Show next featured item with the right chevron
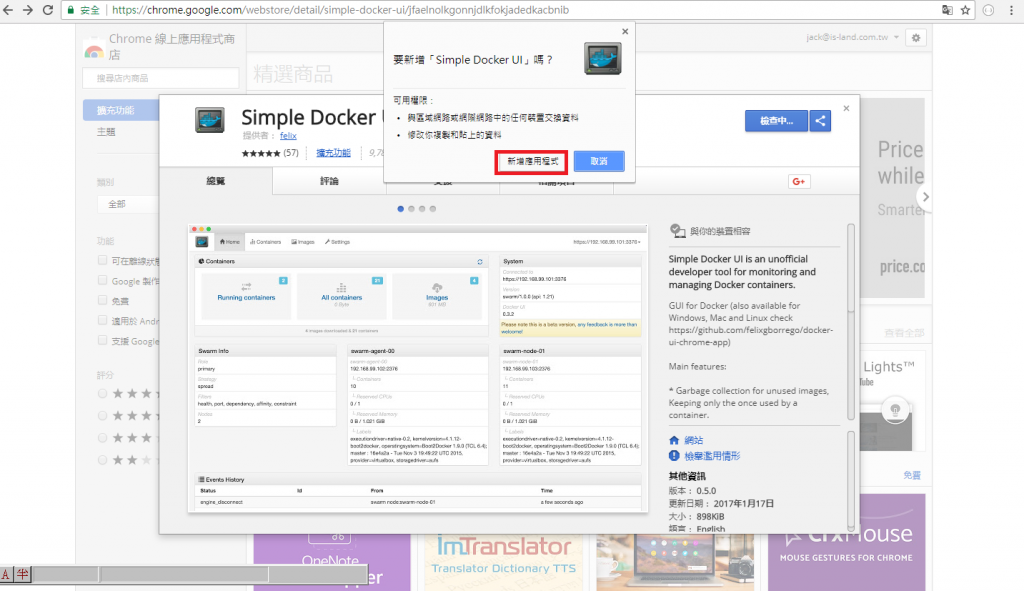Screen dimensions: 1024x591 925,197
